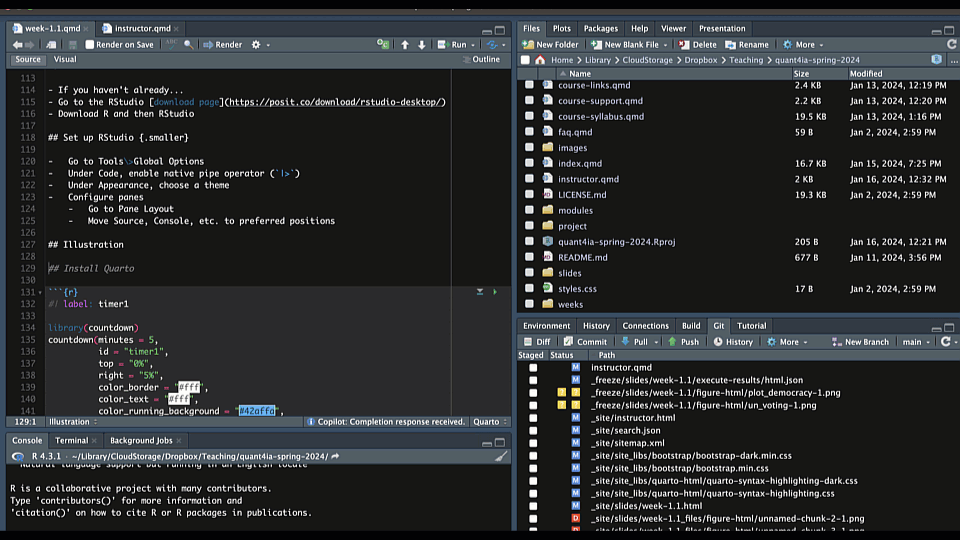Open the images folder icon

point(548,148)
